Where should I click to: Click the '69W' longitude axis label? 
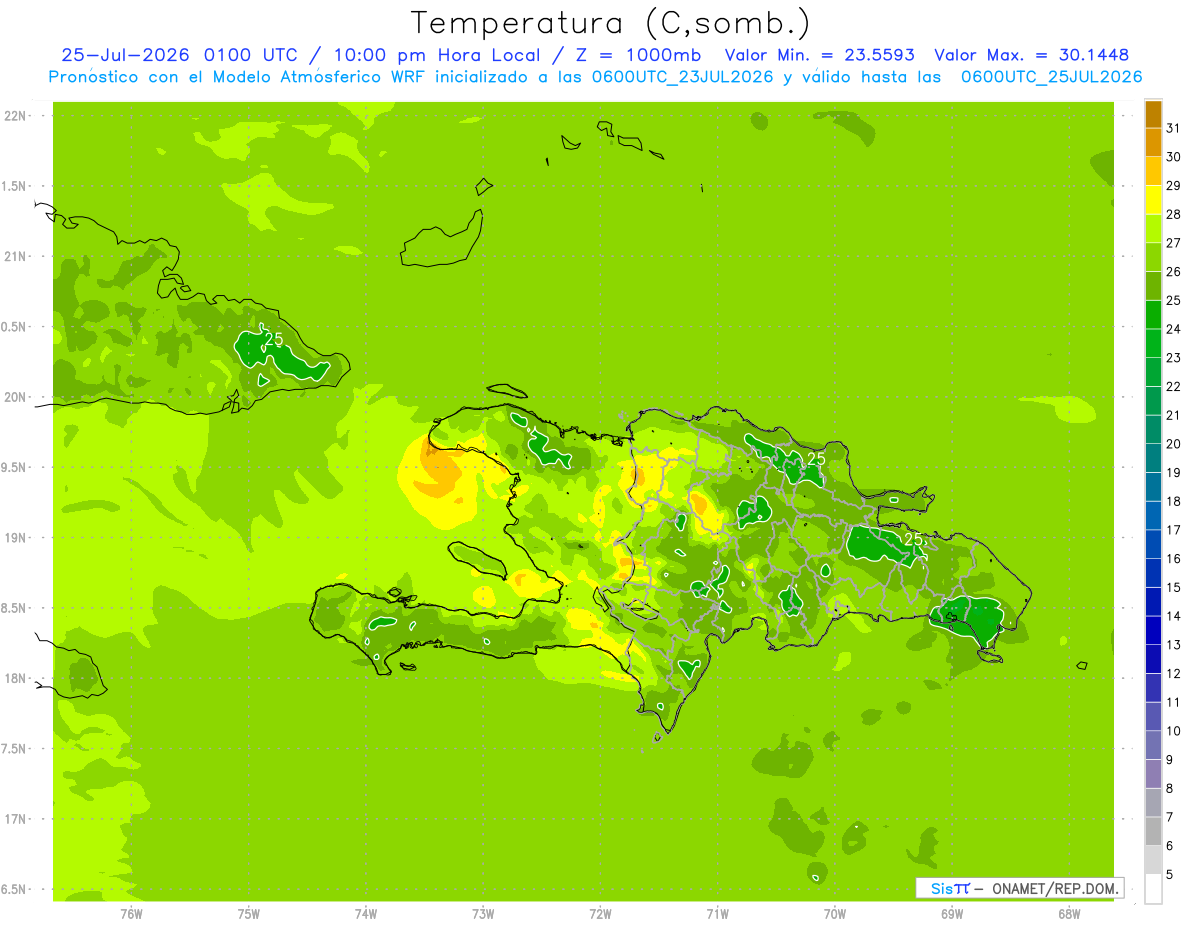[952, 914]
